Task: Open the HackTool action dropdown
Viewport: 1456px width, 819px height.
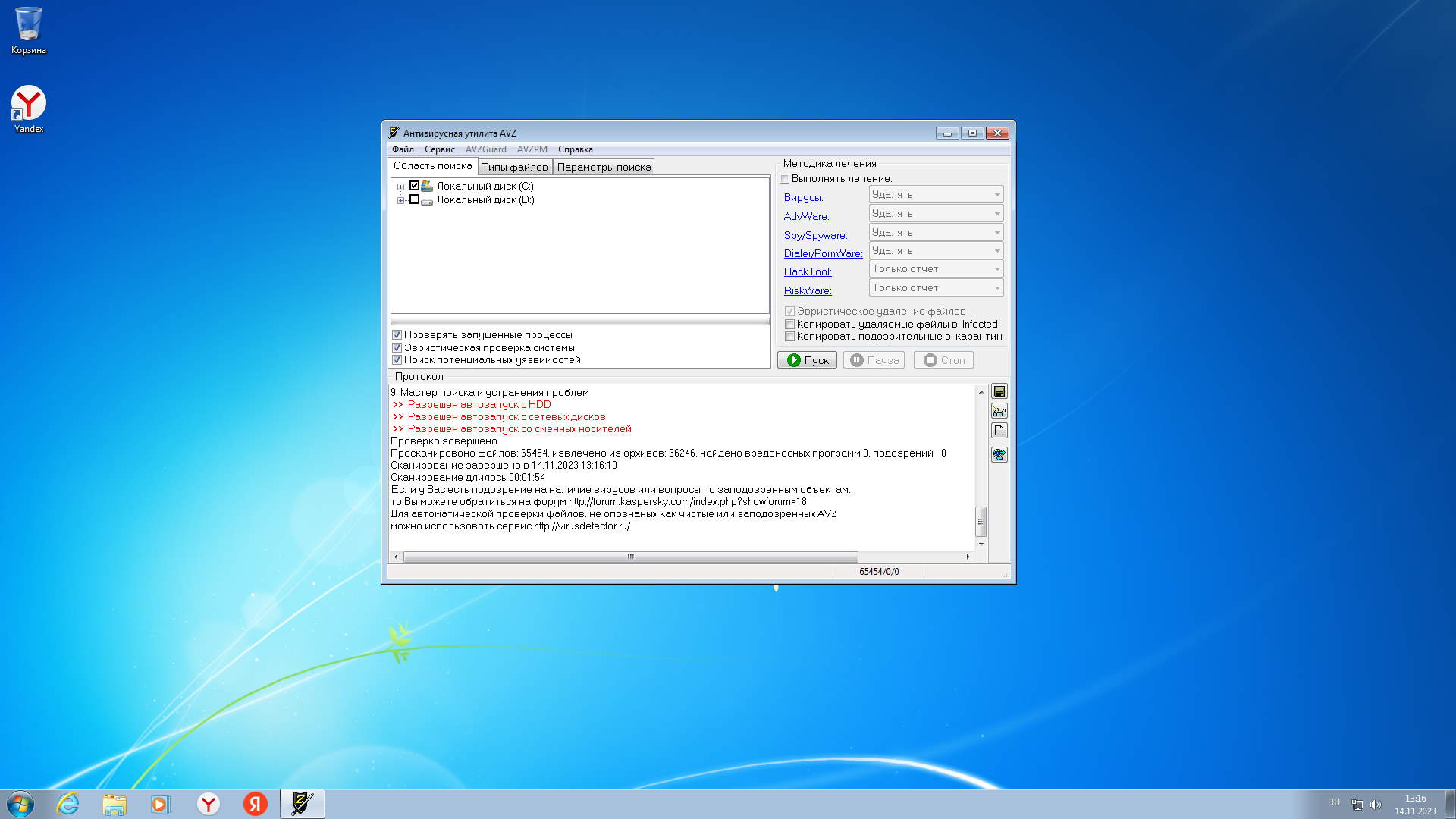Action: click(x=997, y=269)
